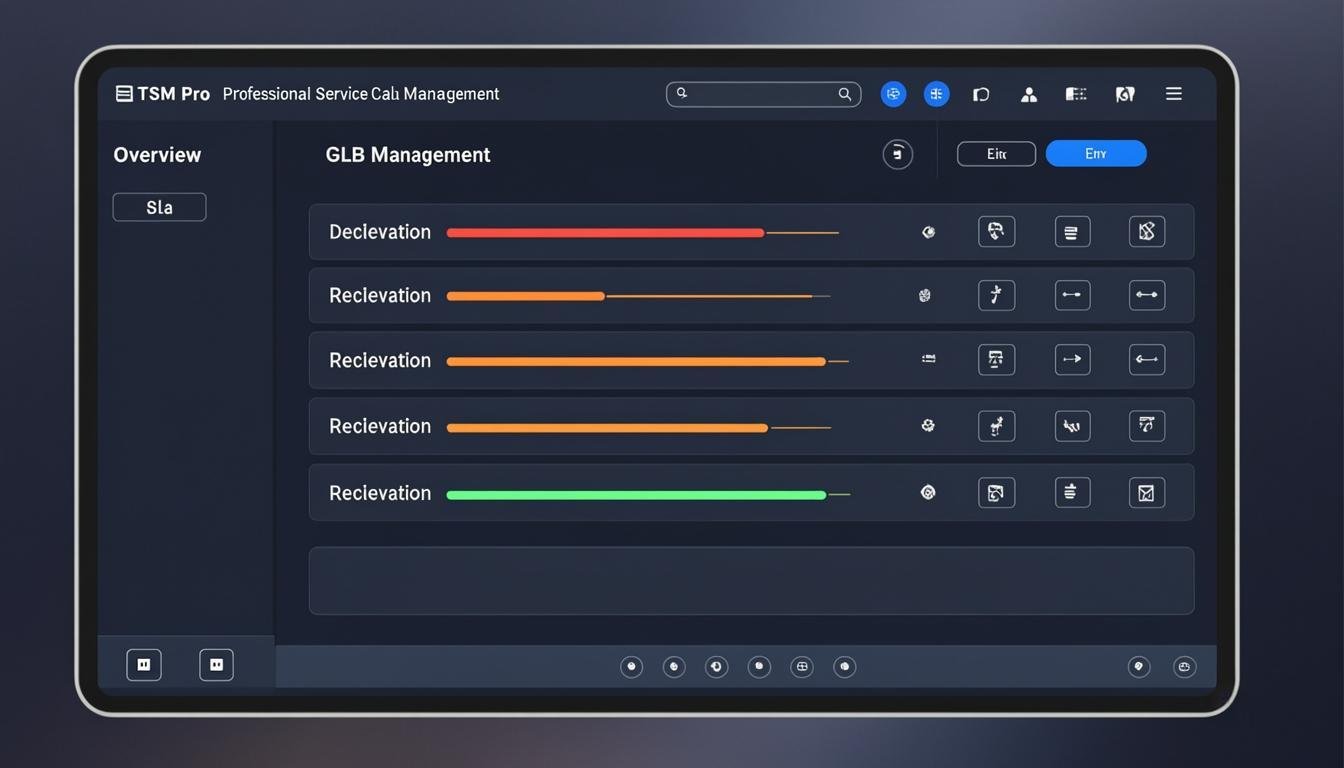Click the red Declevation progress bar
This screenshot has width=1344, height=768.
coord(605,233)
